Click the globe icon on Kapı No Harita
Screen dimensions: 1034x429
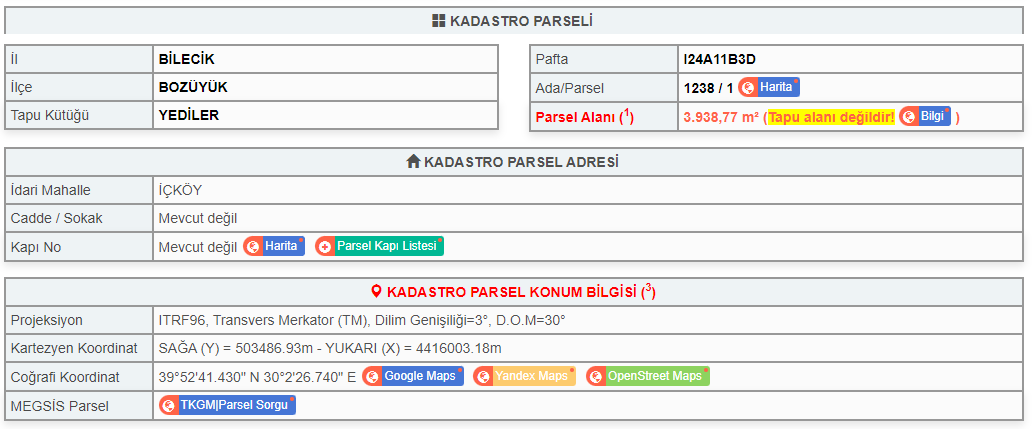click(253, 246)
